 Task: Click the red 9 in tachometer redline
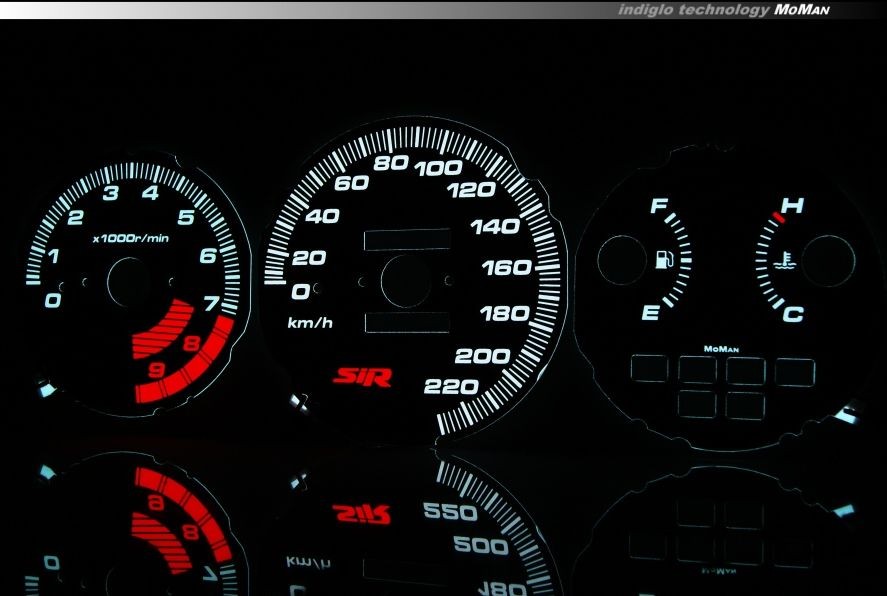(158, 371)
